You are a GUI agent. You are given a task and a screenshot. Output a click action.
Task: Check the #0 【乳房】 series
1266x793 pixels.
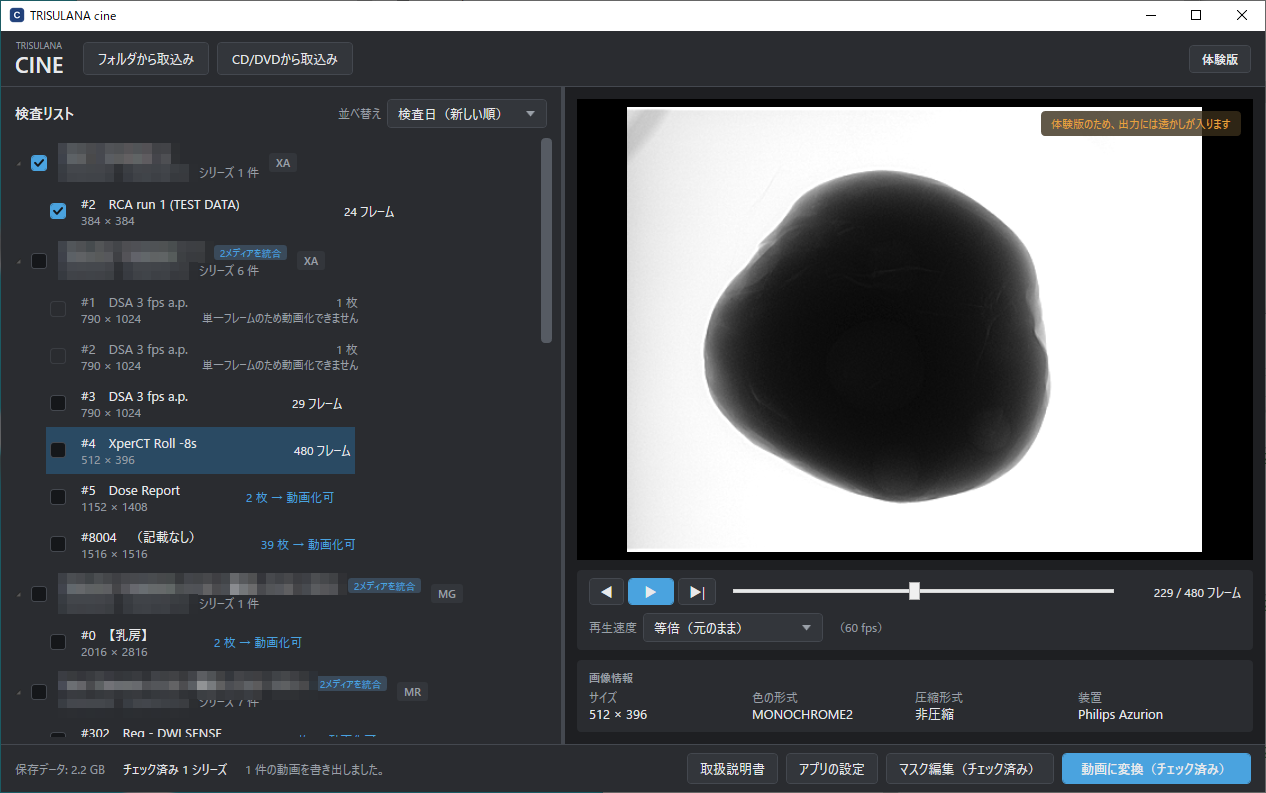(58, 641)
